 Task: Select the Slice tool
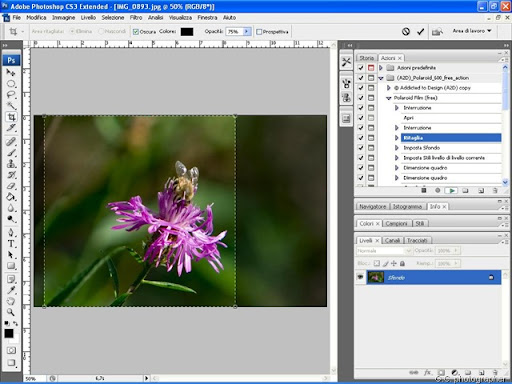11,128
